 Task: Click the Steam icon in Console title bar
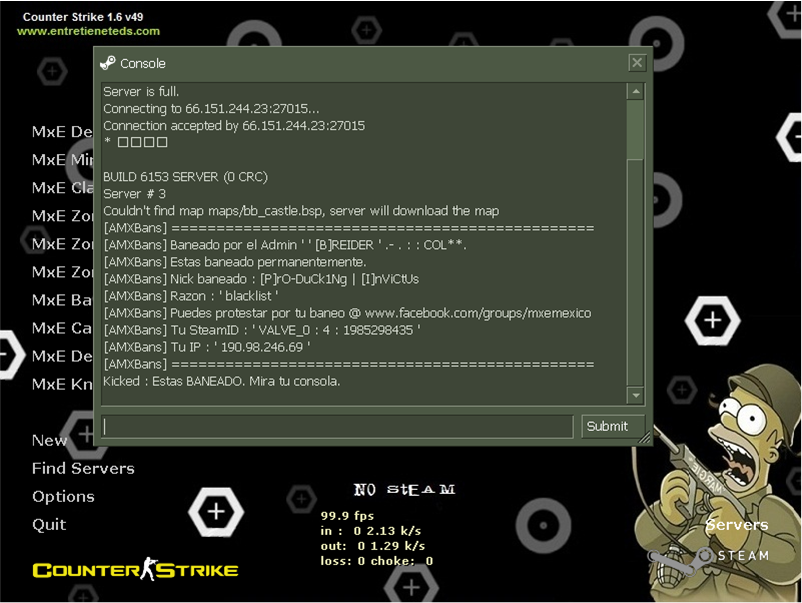coord(107,63)
